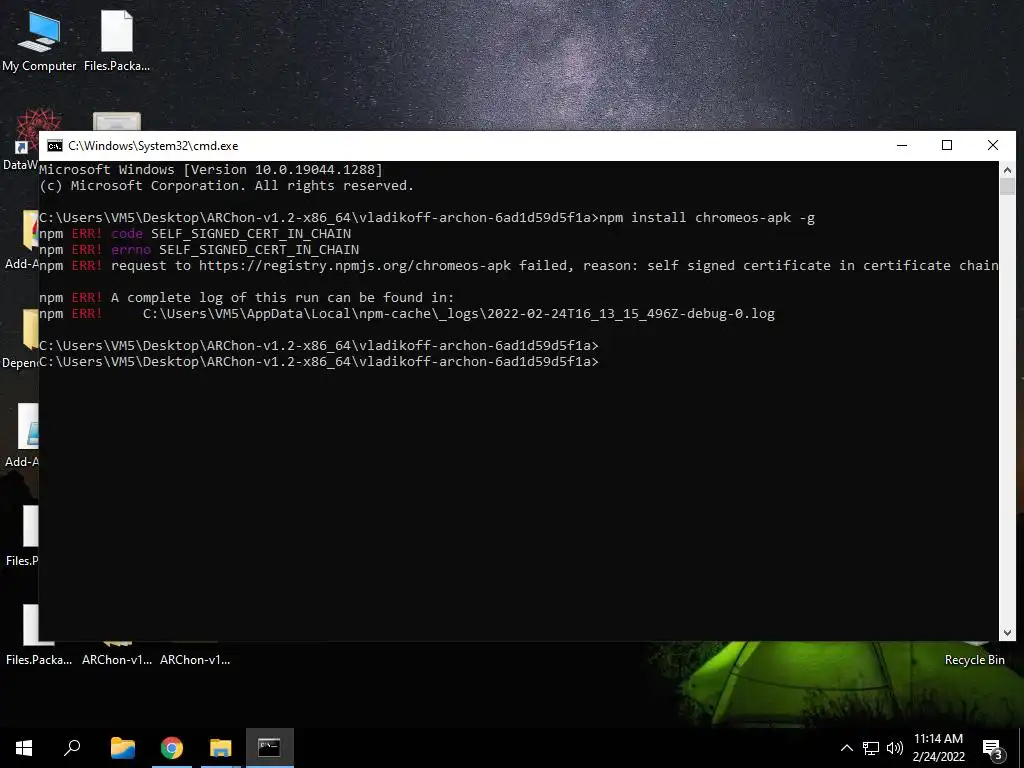Open the yellow folder taskbar icon
Screen dimensions: 1024x768
click(x=221, y=748)
